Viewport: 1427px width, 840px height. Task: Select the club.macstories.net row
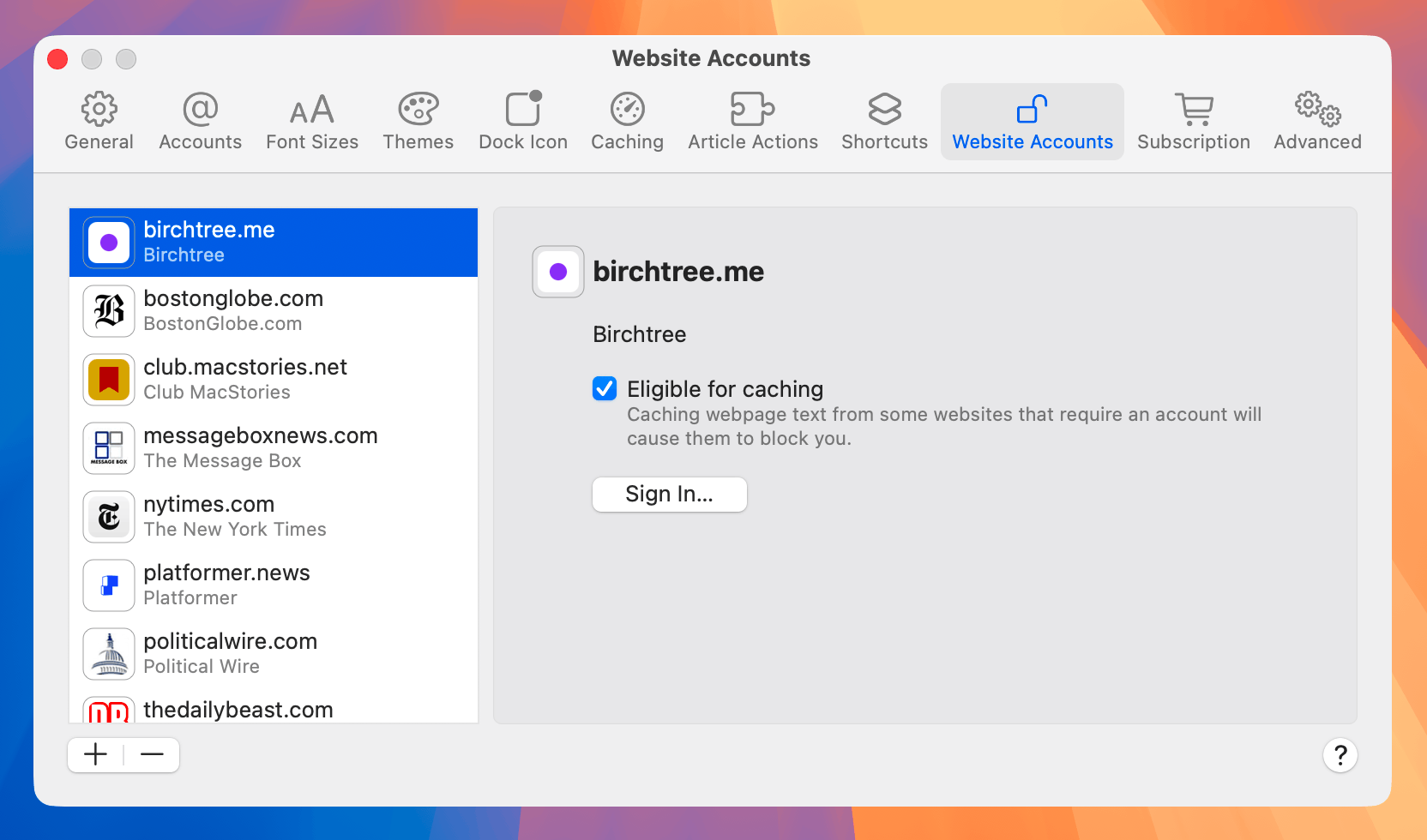[274, 380]
